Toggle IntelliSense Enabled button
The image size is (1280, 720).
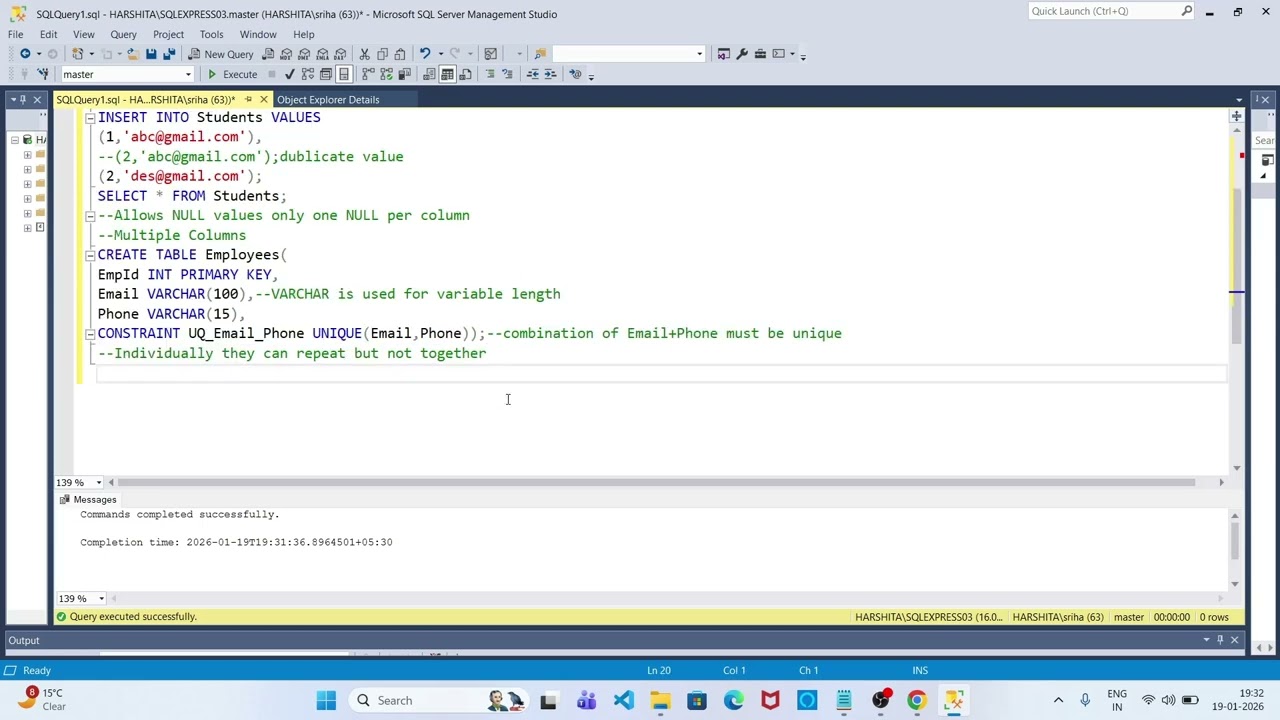tap(343, 74)
